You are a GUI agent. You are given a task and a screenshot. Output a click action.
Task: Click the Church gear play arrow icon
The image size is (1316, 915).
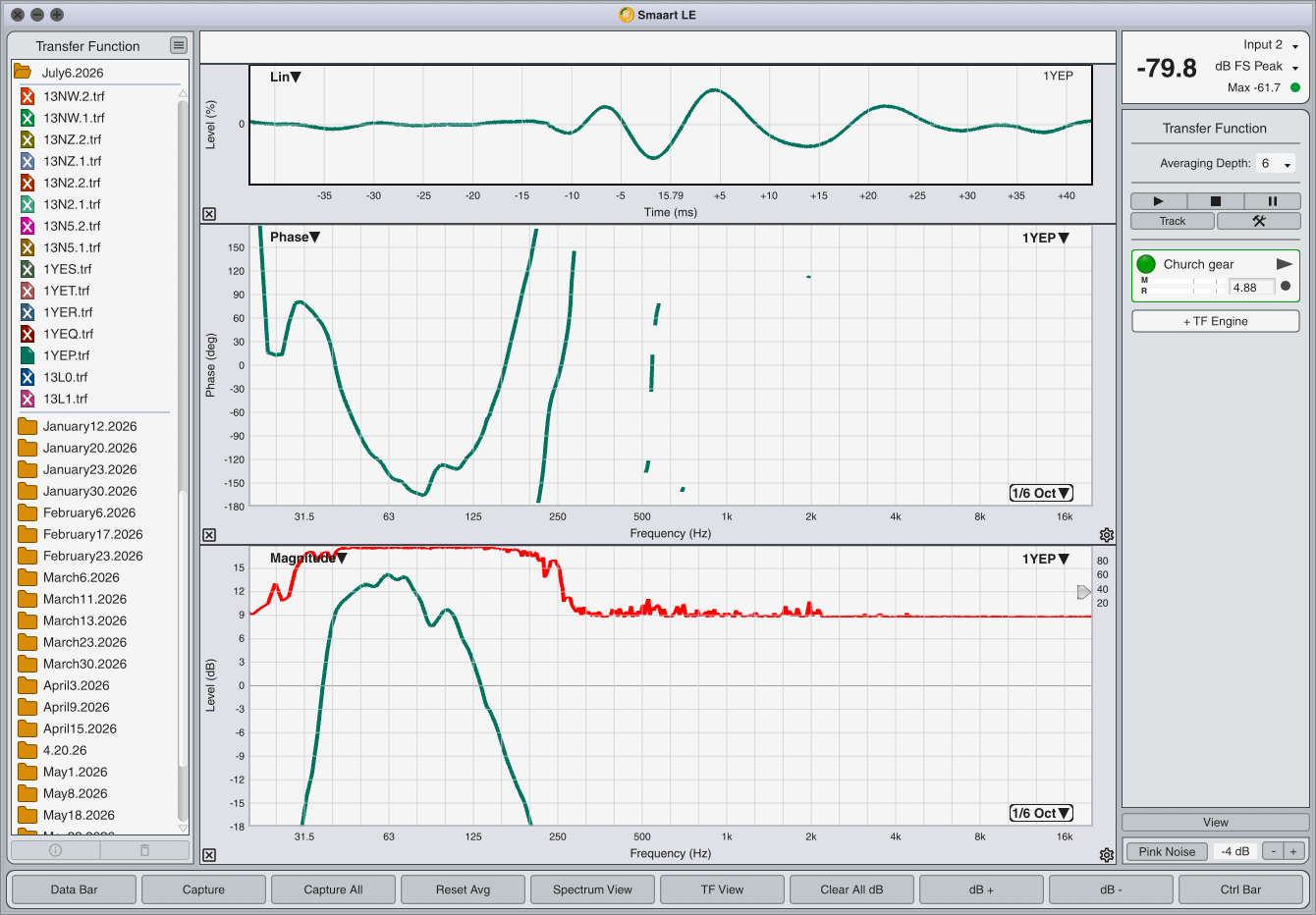pyautogui.click(x=1284, y=264)
